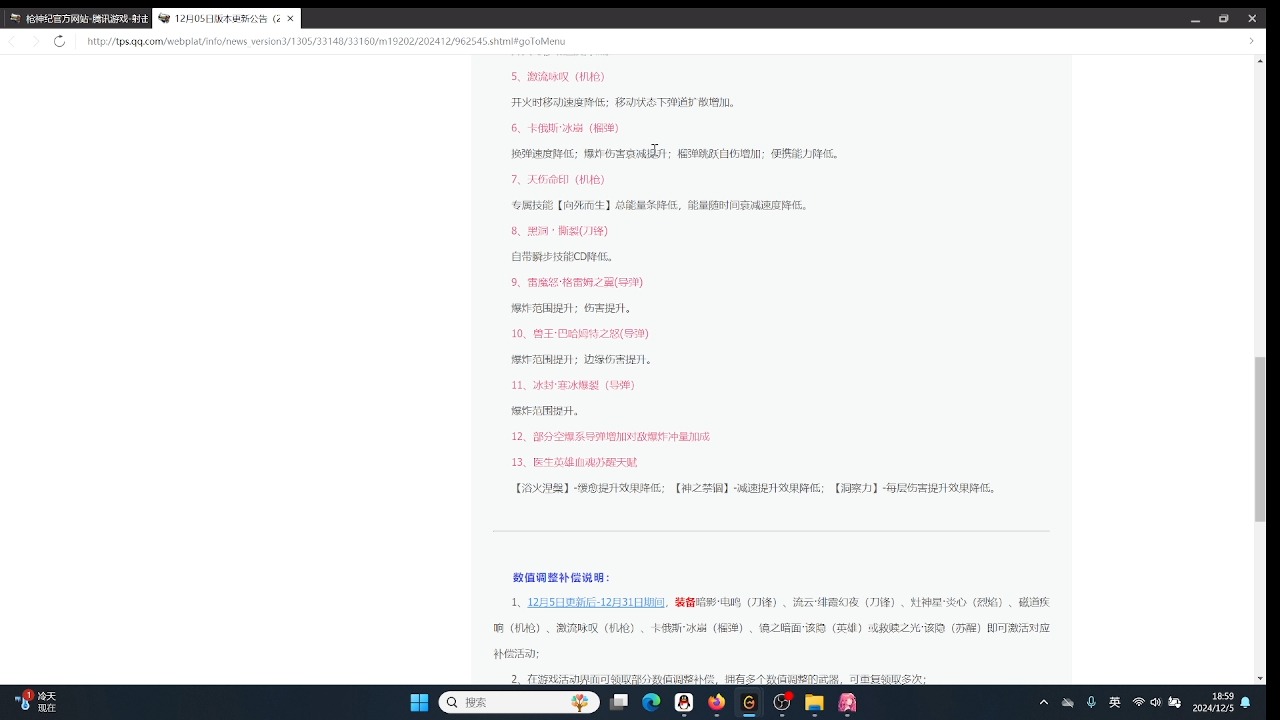Image resolution: width=1280 pixels, height=720 pixels.
Task: Click the microphone tray icon
Action: (x=1091, y=702)
